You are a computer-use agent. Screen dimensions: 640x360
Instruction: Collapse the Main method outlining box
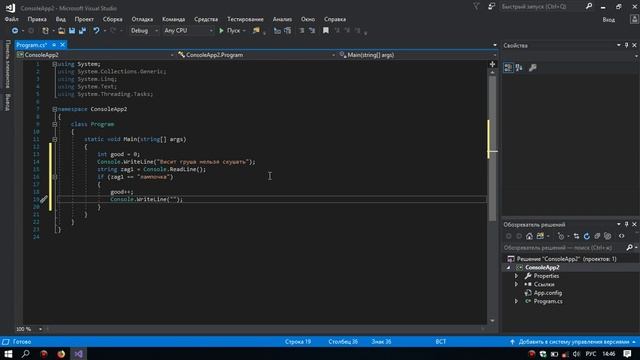point(55,139)
